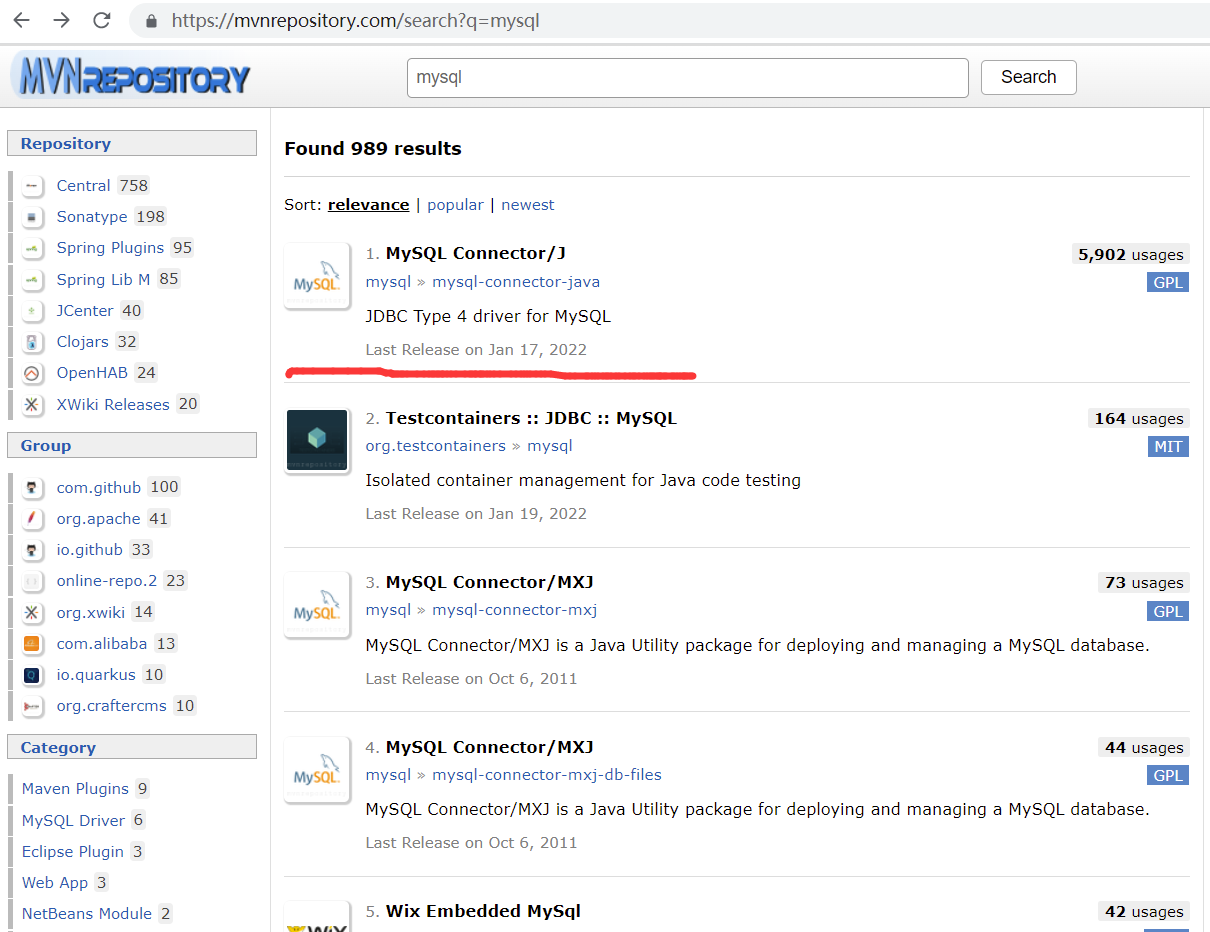Click the com.github group icon
The image size is (1210, 932).
tap(33, 488)
